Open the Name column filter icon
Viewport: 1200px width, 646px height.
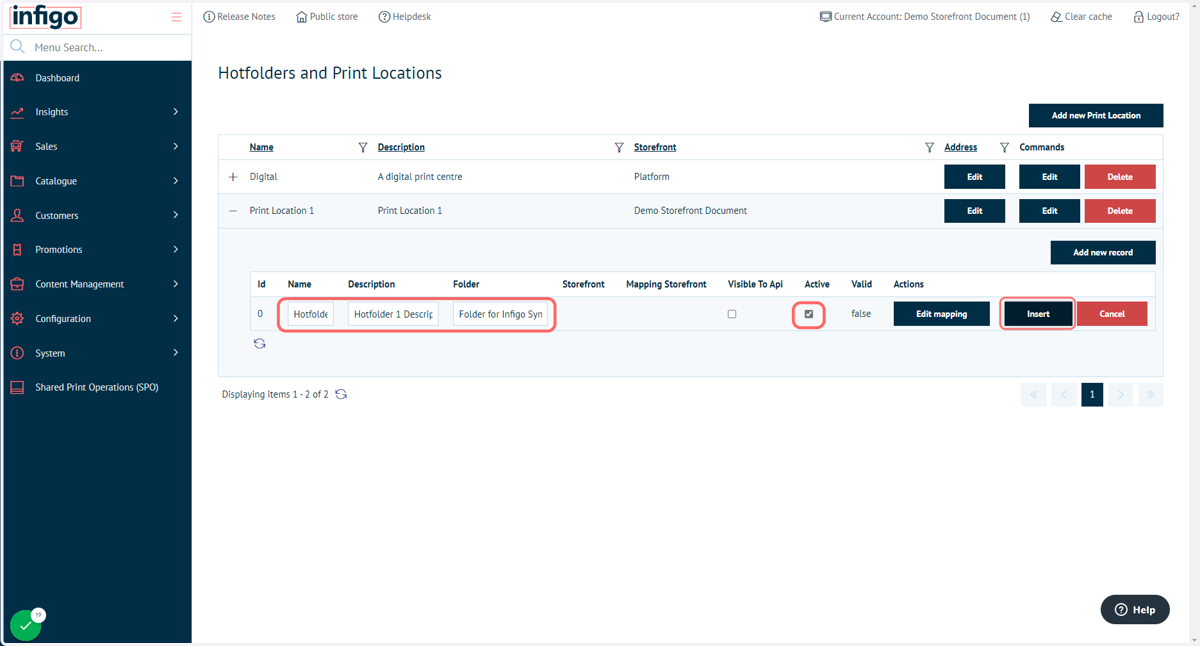tap(363, 147)
